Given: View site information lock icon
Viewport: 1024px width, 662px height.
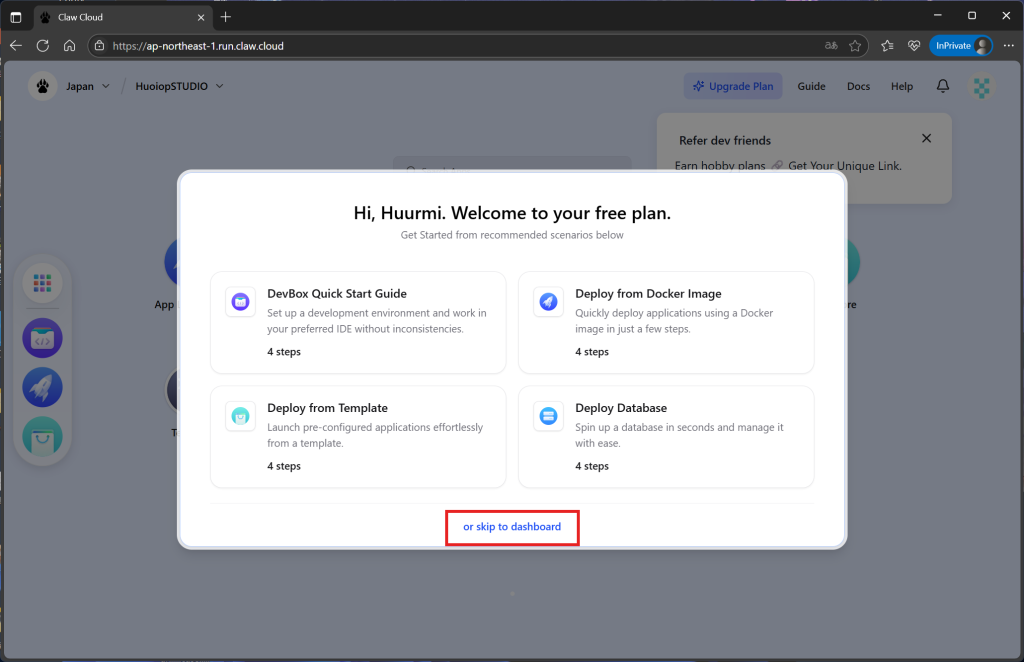Looking at the screenshot, I should (99, 46).
